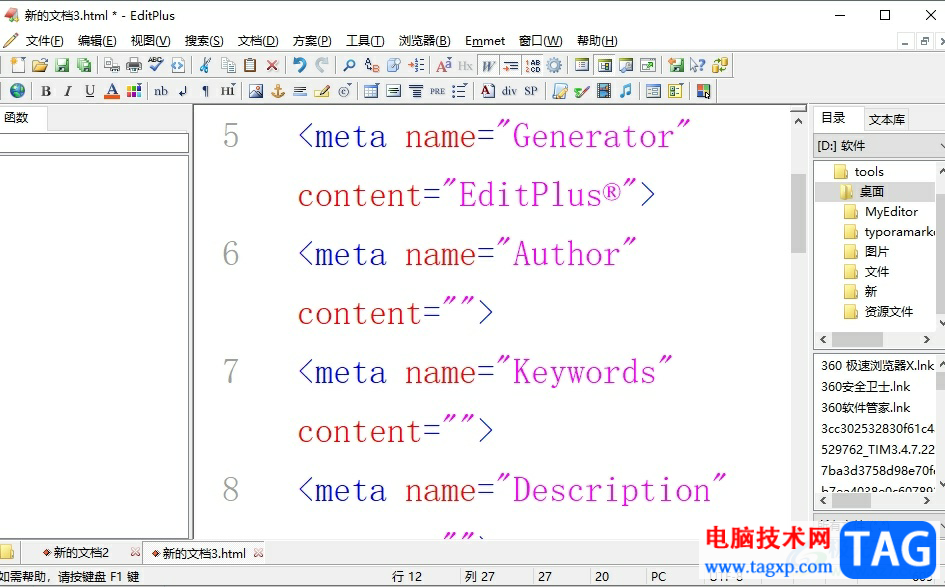Insert the filmstrip media tag
Screen dimensions: 945x587
point(604,91)
